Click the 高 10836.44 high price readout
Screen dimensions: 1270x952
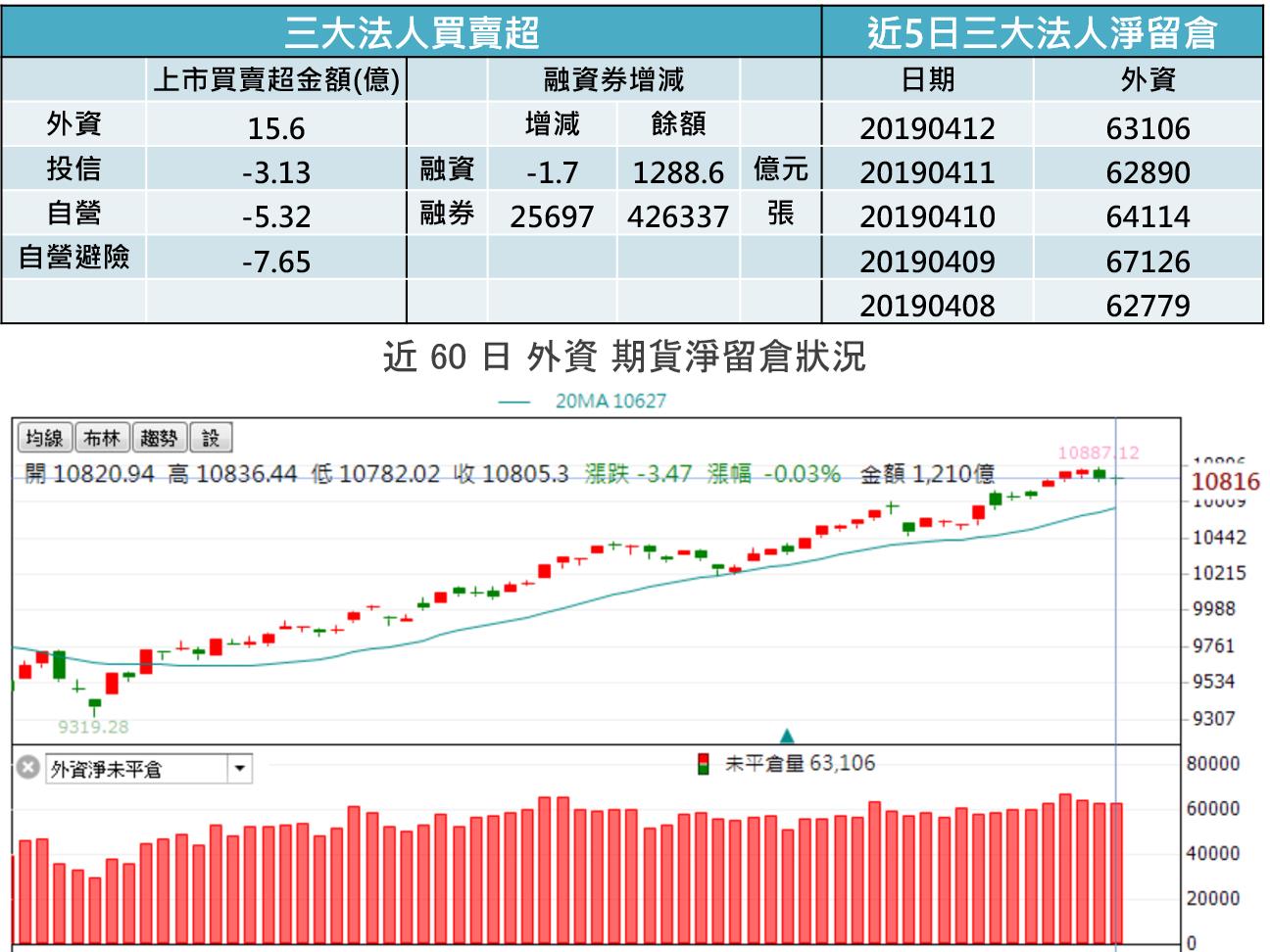point(232,474)
